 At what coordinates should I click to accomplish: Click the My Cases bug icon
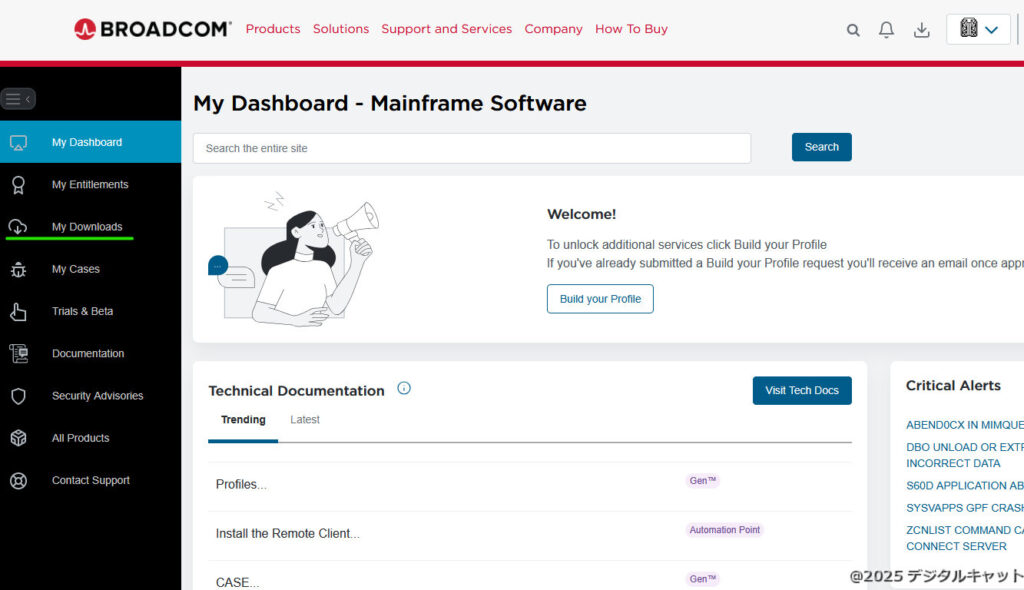[18, 269]
